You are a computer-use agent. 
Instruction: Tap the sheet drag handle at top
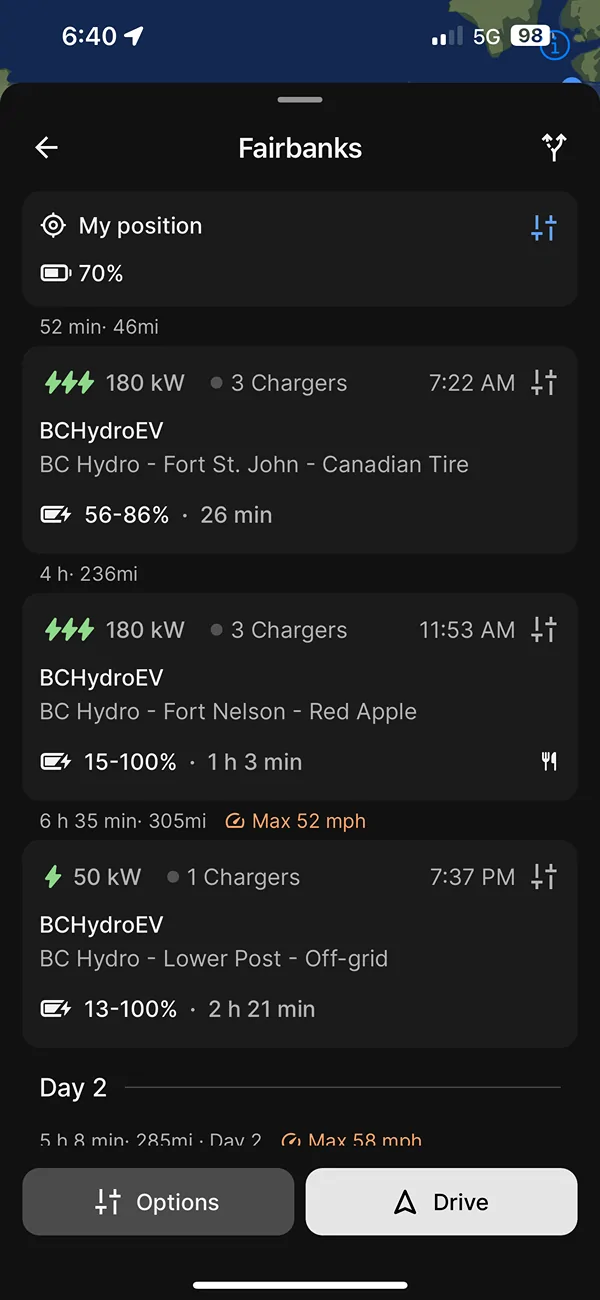point(300,100)
